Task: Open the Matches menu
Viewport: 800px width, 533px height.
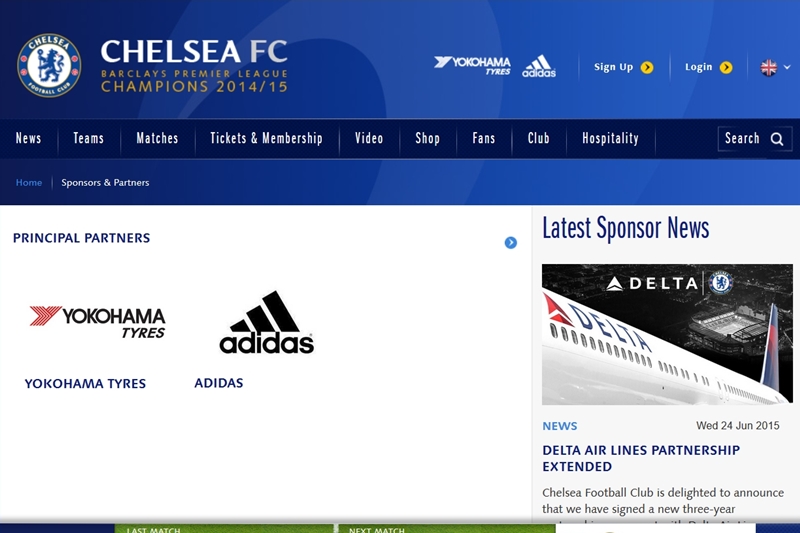Action: tap(157, 139)
